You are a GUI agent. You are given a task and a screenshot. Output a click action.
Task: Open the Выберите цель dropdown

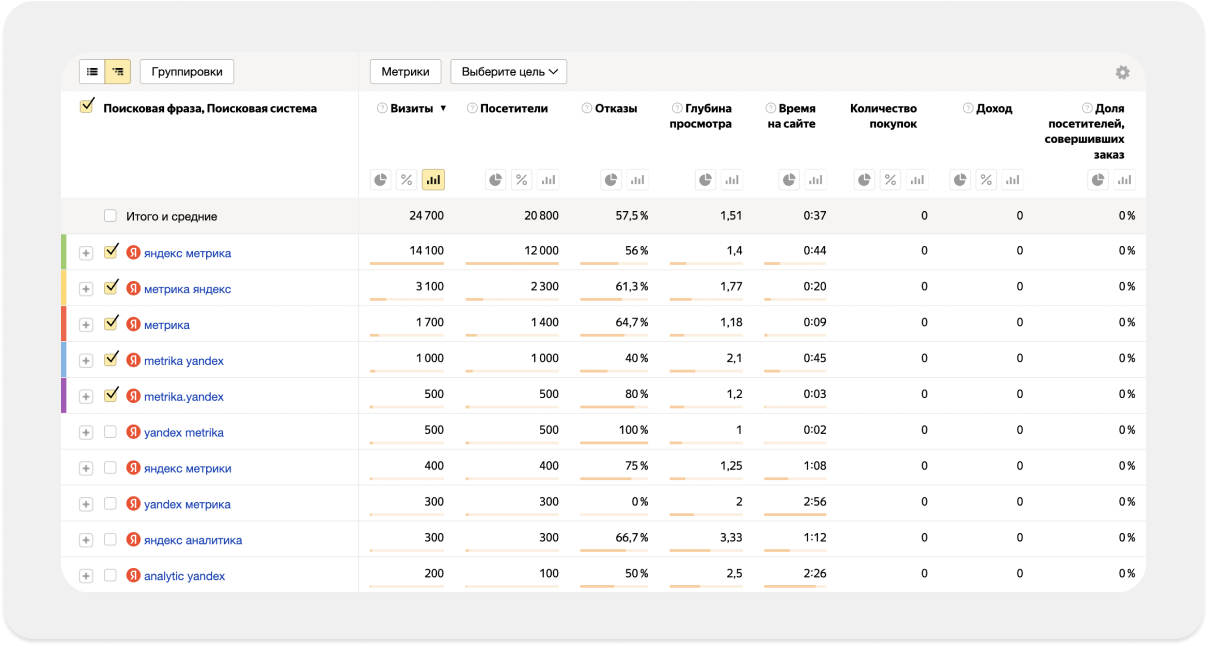508,72
